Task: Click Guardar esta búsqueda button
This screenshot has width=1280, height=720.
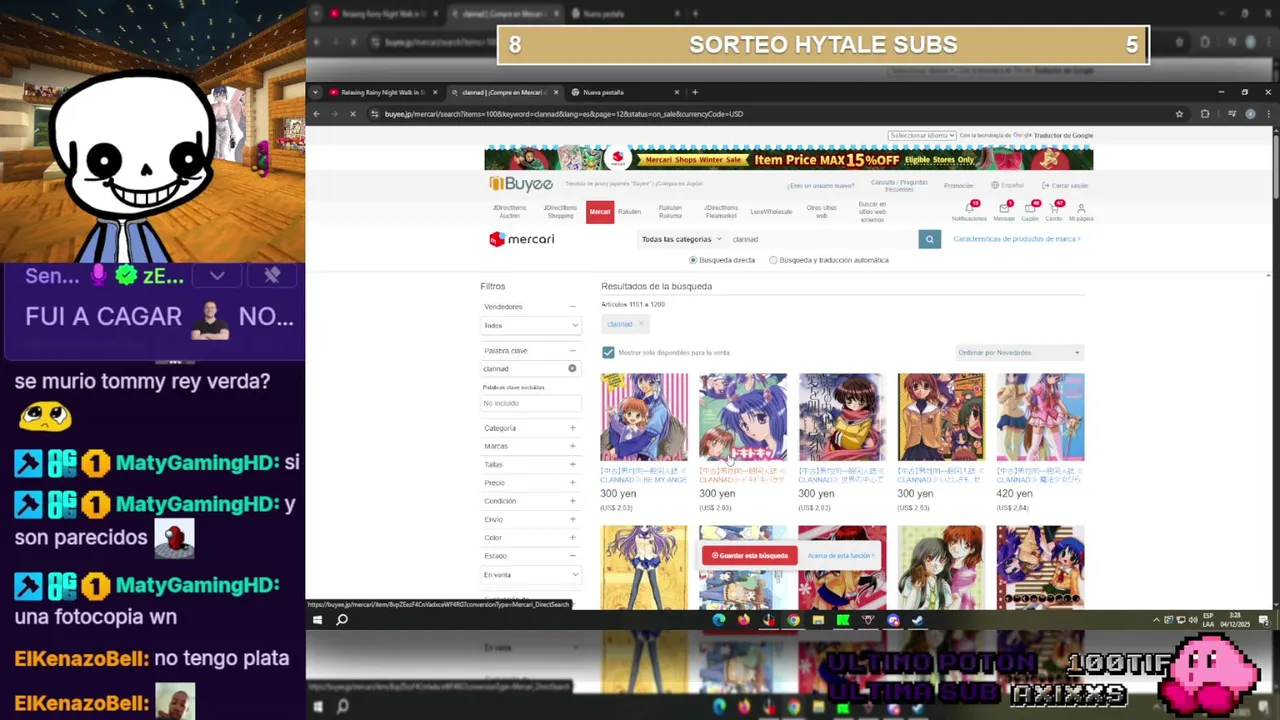Action: 750,555
